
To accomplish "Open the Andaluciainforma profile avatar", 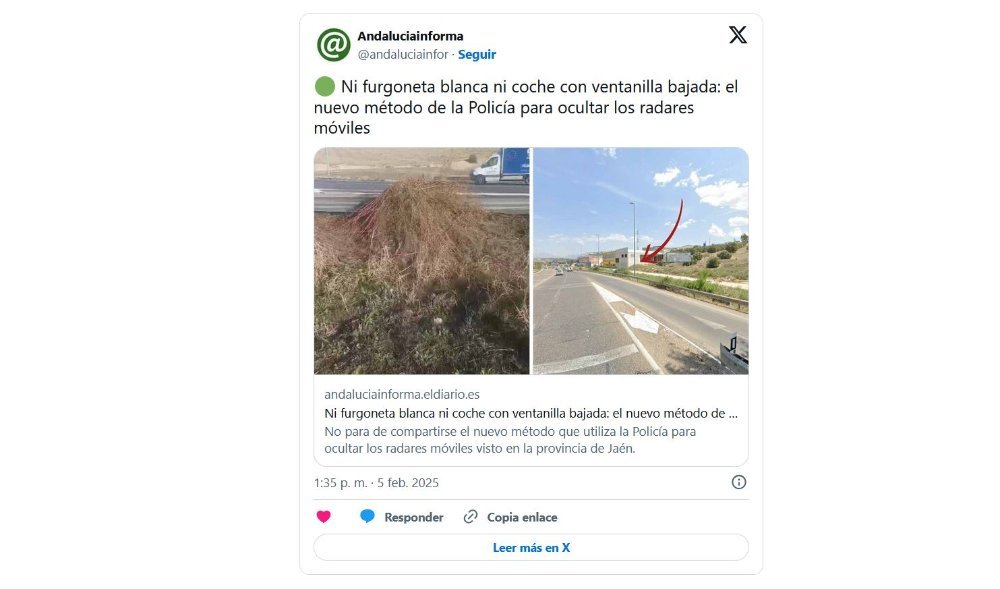I will pyautogui.click(x=334, y=45).
